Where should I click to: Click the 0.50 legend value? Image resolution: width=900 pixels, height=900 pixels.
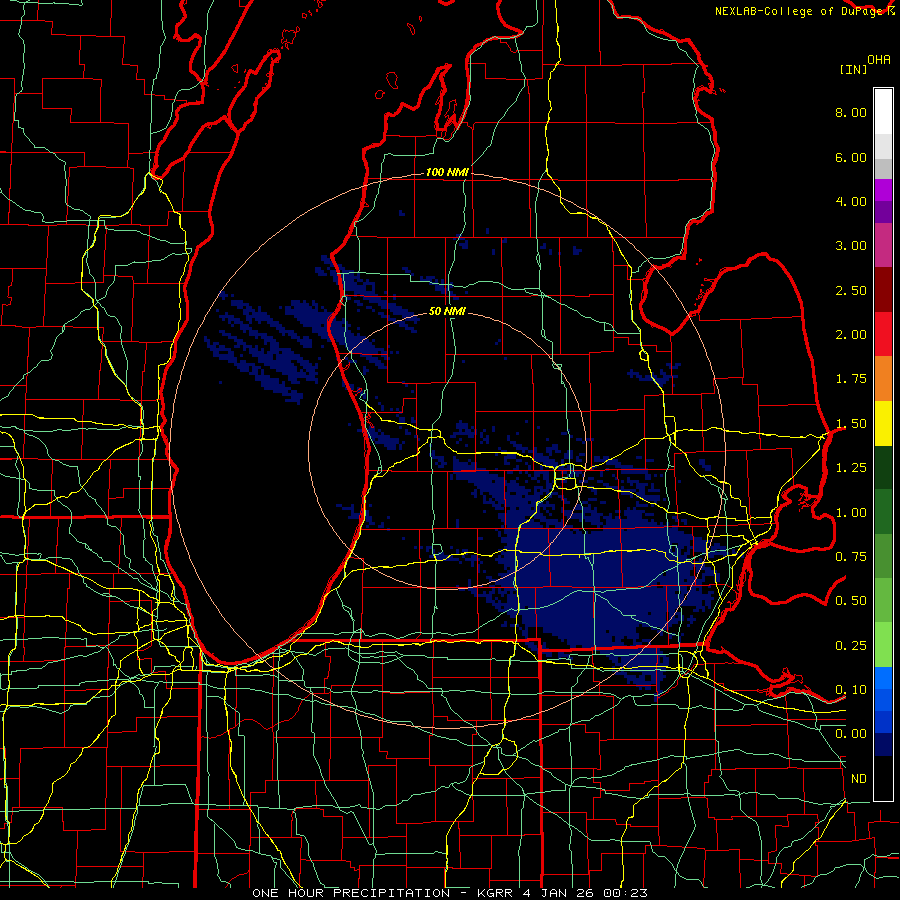[851, 601]
